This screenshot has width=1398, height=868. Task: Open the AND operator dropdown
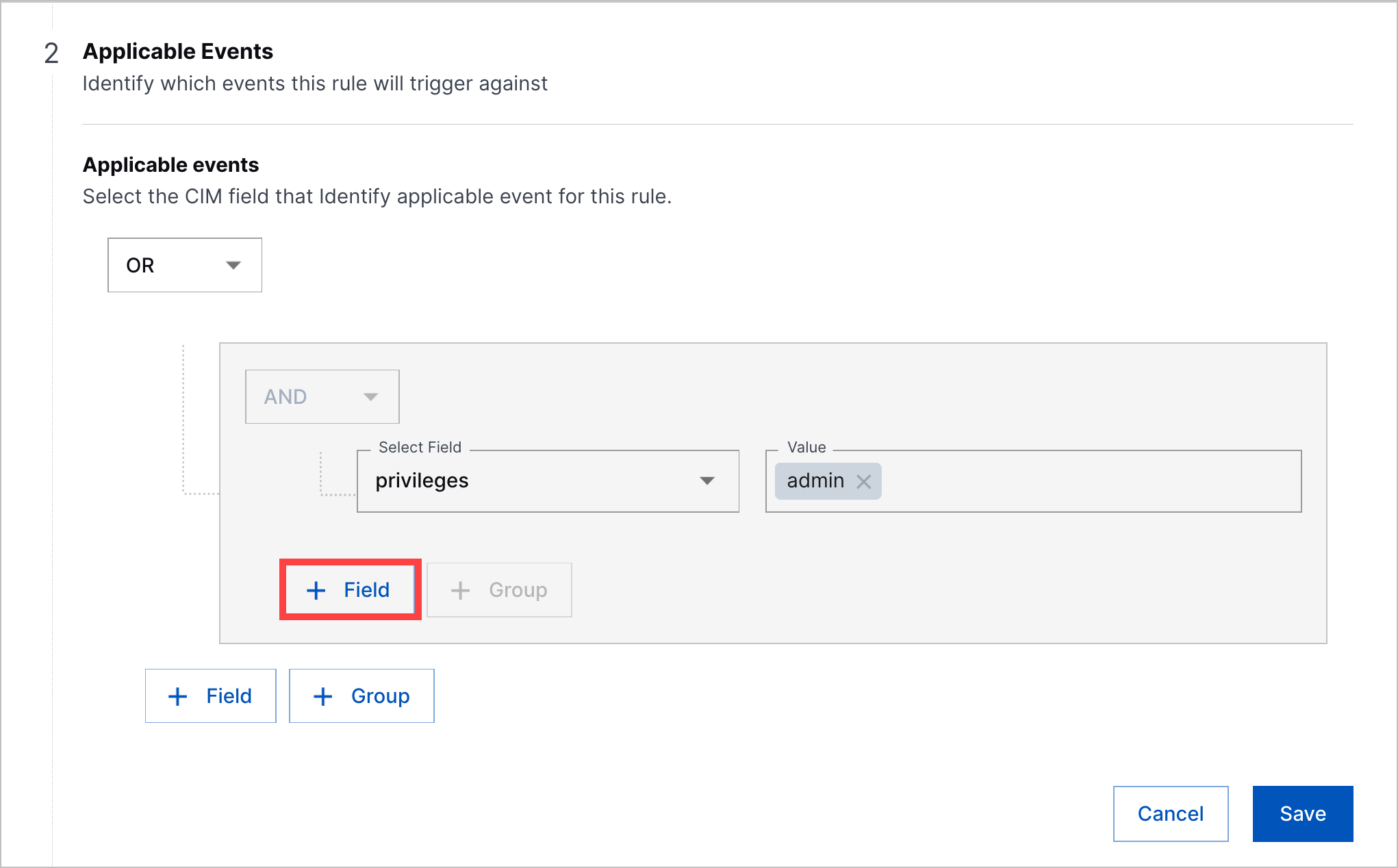pyautogui.click(x=322, y=396)
